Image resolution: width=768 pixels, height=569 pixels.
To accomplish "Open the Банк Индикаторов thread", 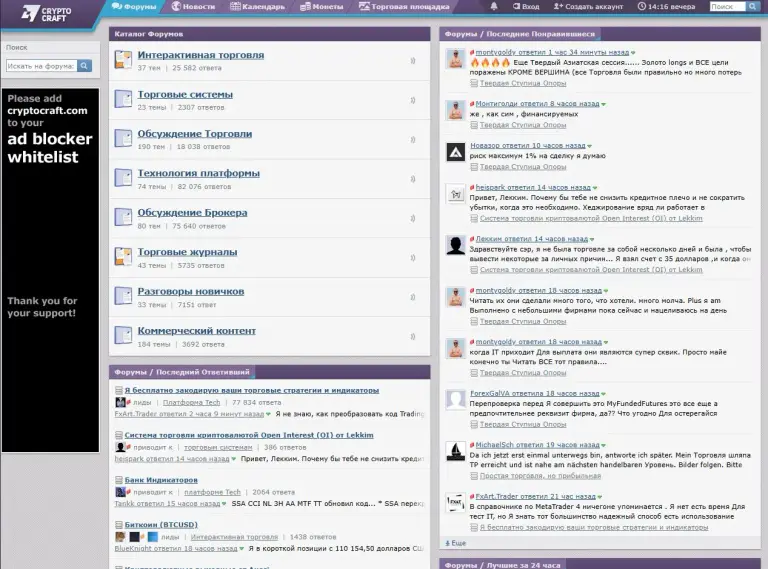I will tap(161, 480).
